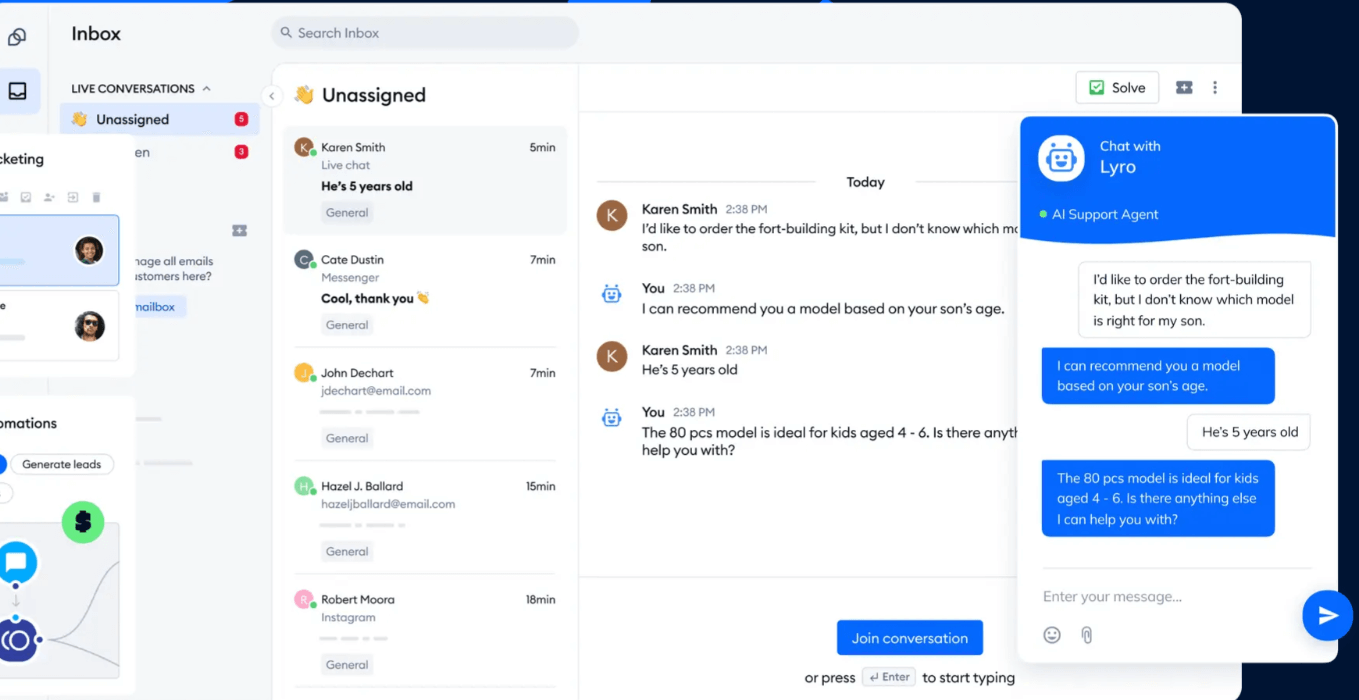
Task: Click the create ticket icon beside Solve
Action: point(1184,88)
